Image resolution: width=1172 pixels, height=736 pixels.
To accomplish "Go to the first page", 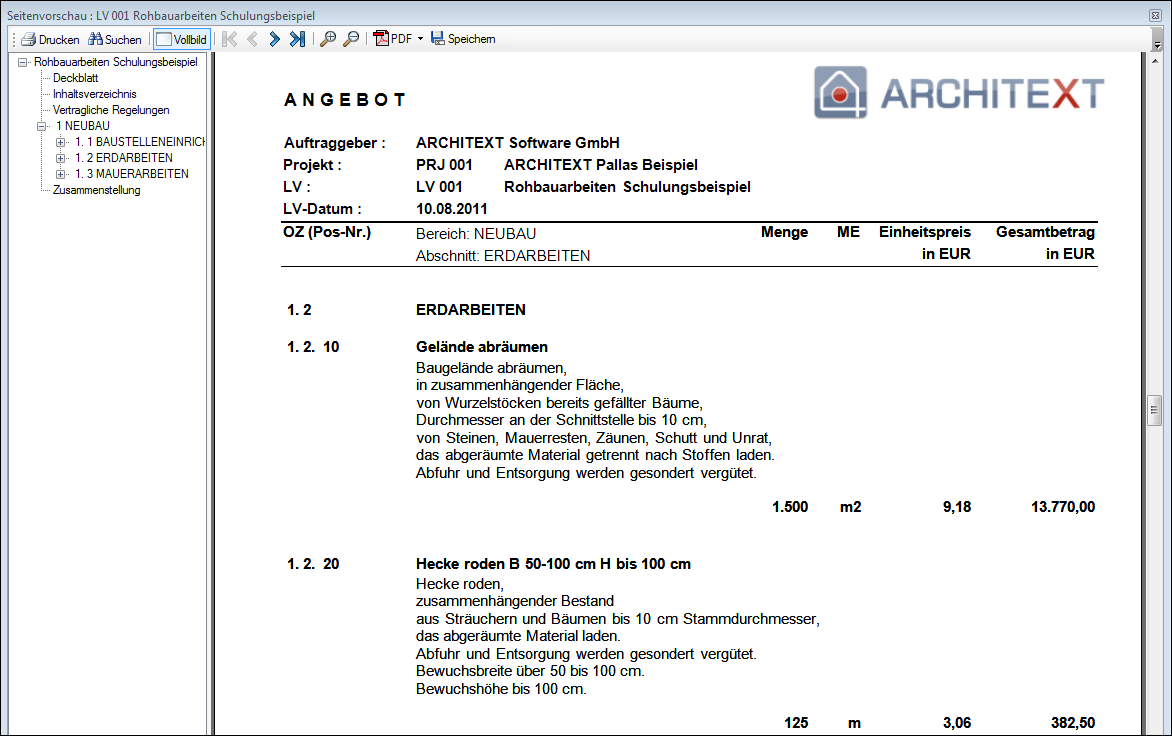I will 230,39.
